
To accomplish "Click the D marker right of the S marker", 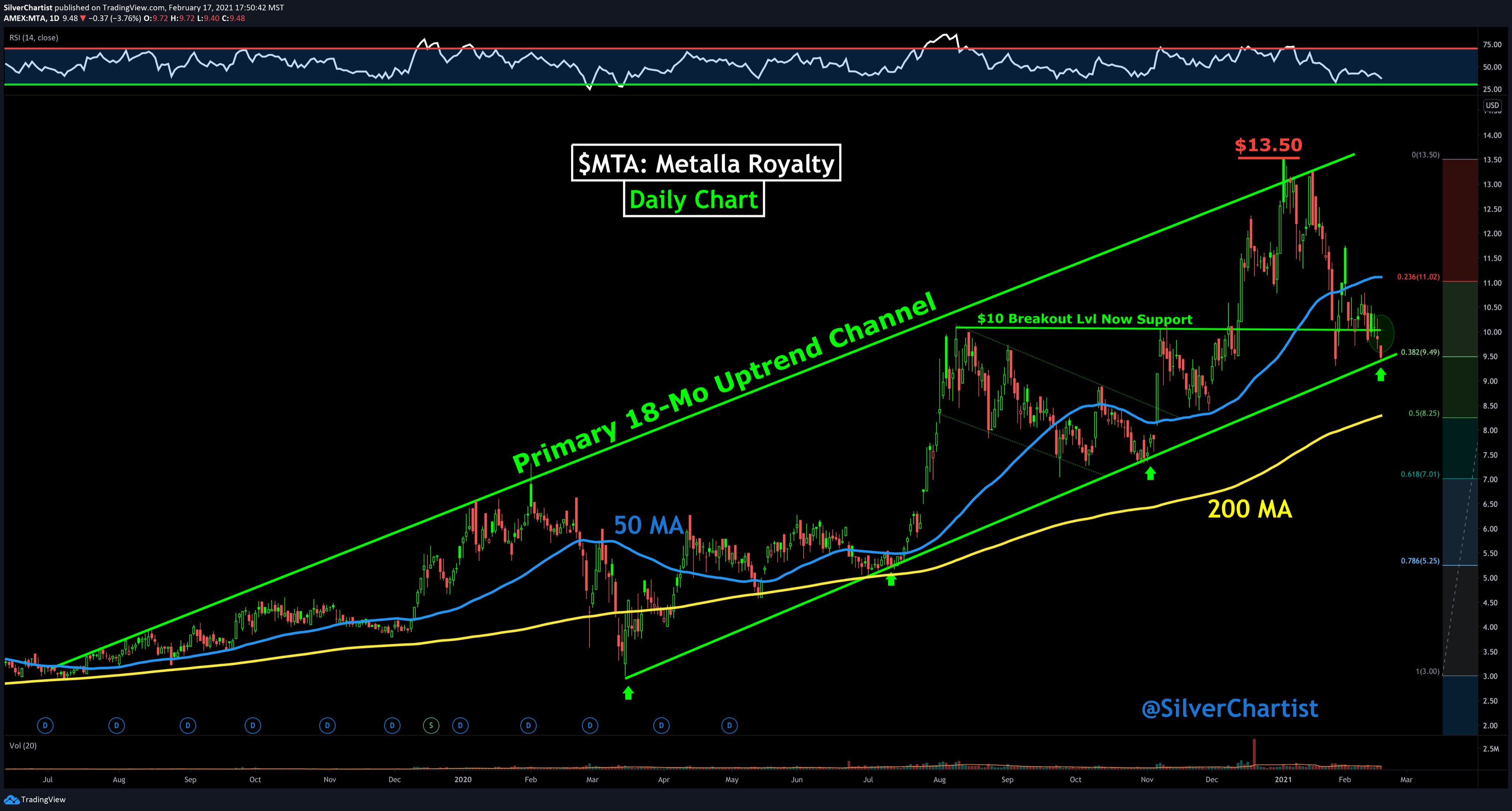I will pyautogui.click(x=460, y=725).
